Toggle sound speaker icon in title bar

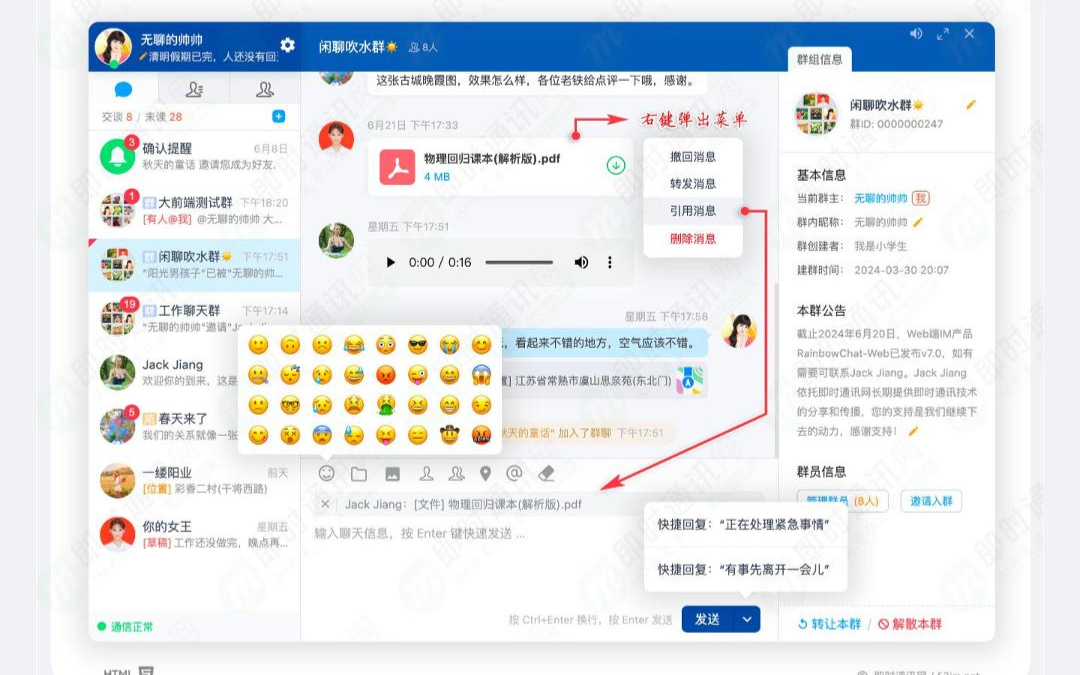tap(916, 33)
